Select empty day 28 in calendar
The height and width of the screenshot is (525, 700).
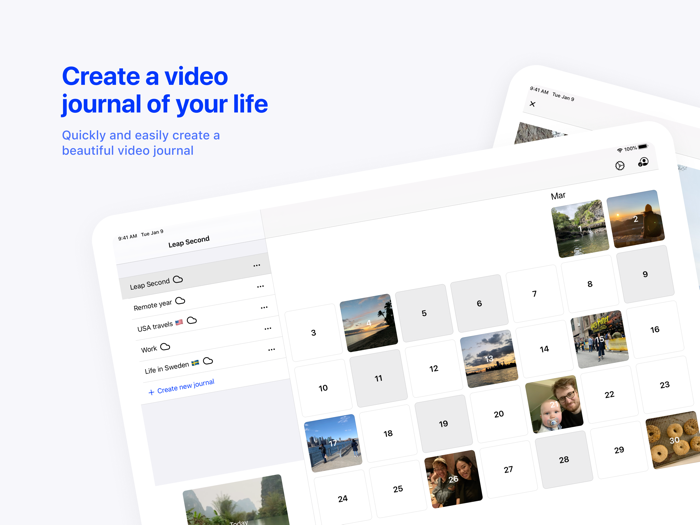(x=564, y=459)
